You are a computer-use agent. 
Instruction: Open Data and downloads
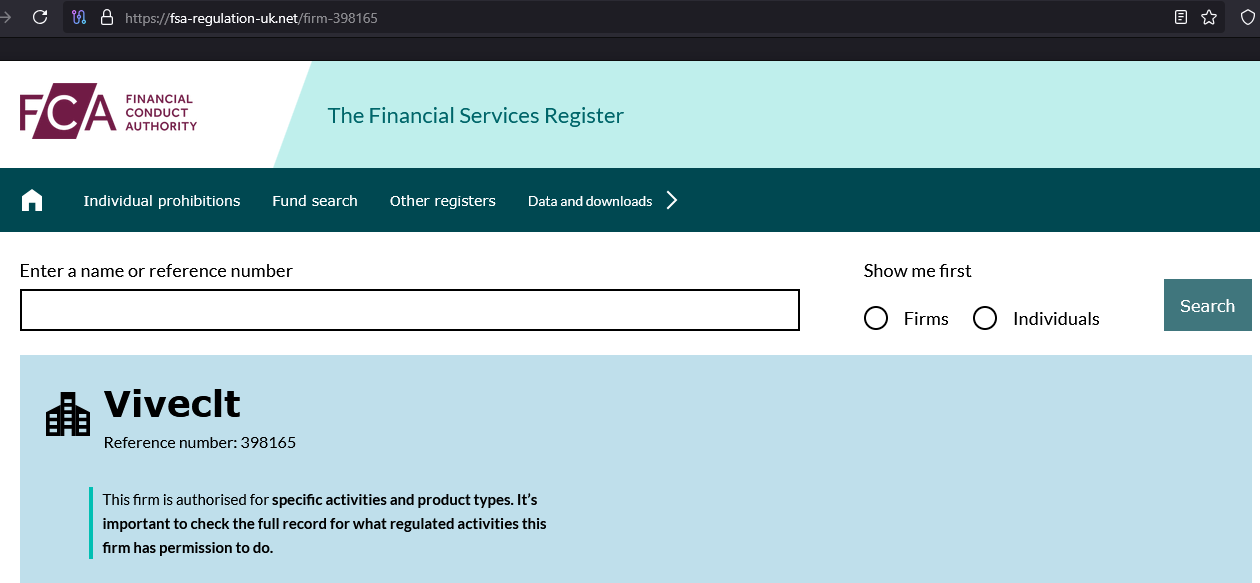point(590,201)
